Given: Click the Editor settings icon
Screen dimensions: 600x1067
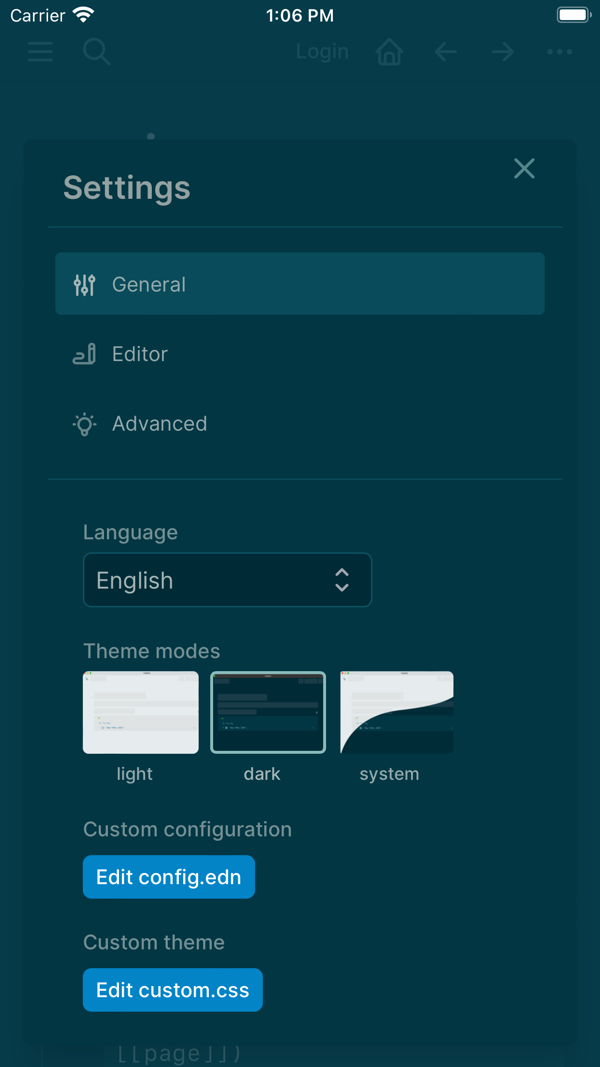Looking at the screenshot, I should coord(84,354).
